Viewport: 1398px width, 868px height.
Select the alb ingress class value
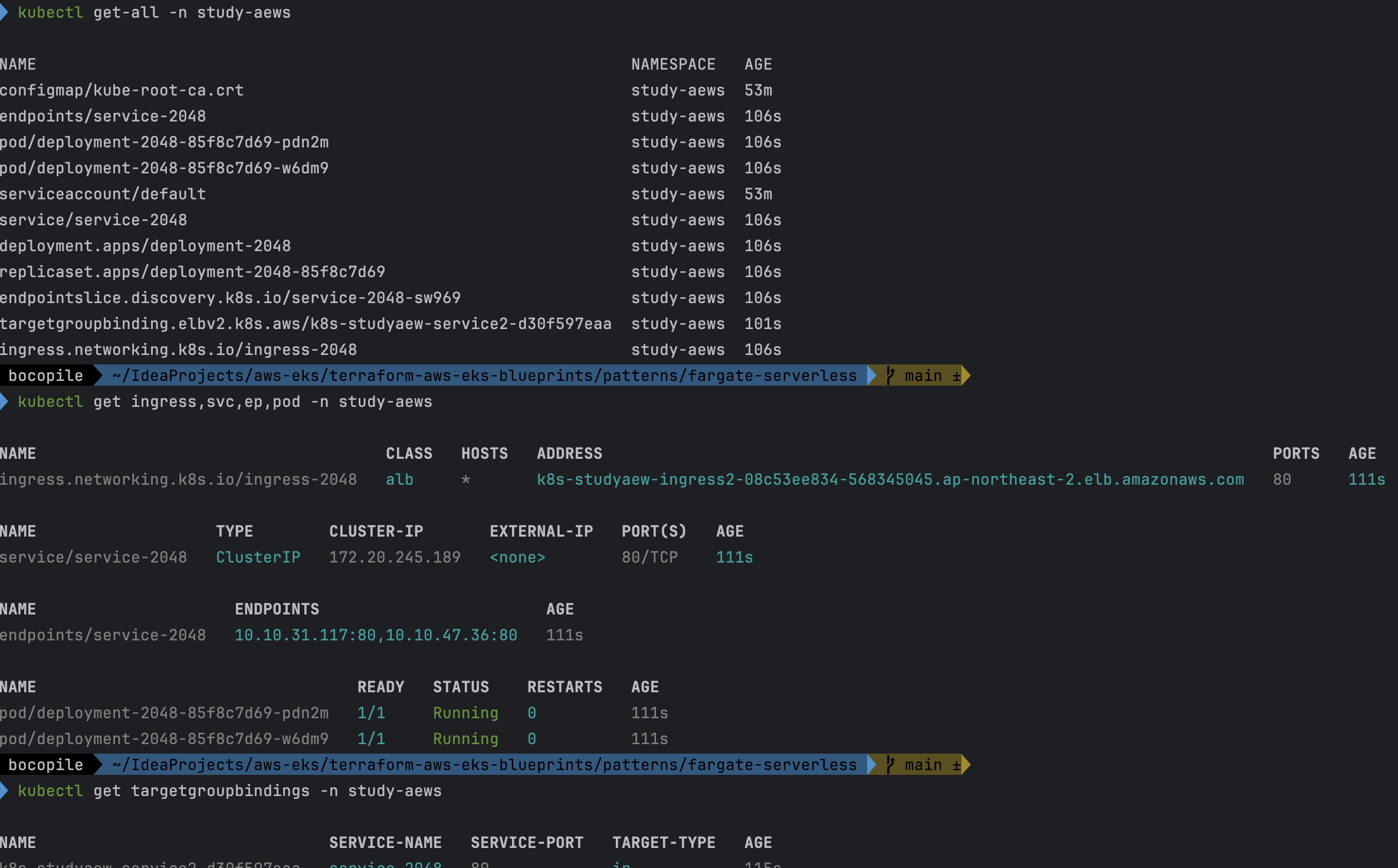point(399,479)
